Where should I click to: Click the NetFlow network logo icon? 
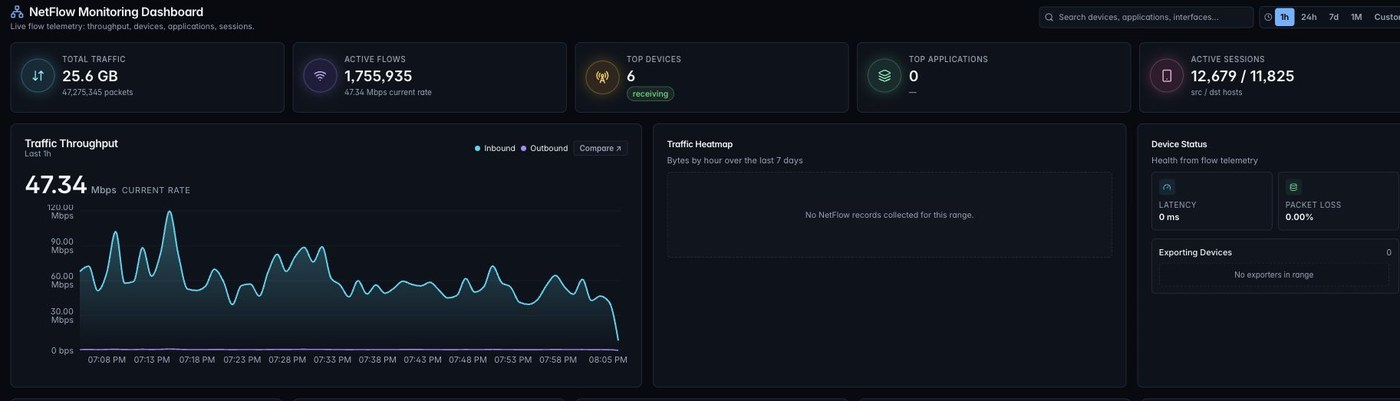click(x=17, y=12)
